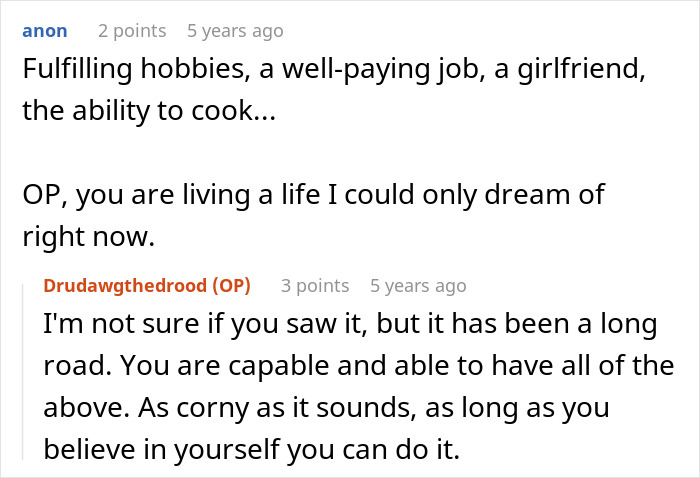Click the anon comment's 2 points score
The image size is (700, 478).
coord(132,31)
